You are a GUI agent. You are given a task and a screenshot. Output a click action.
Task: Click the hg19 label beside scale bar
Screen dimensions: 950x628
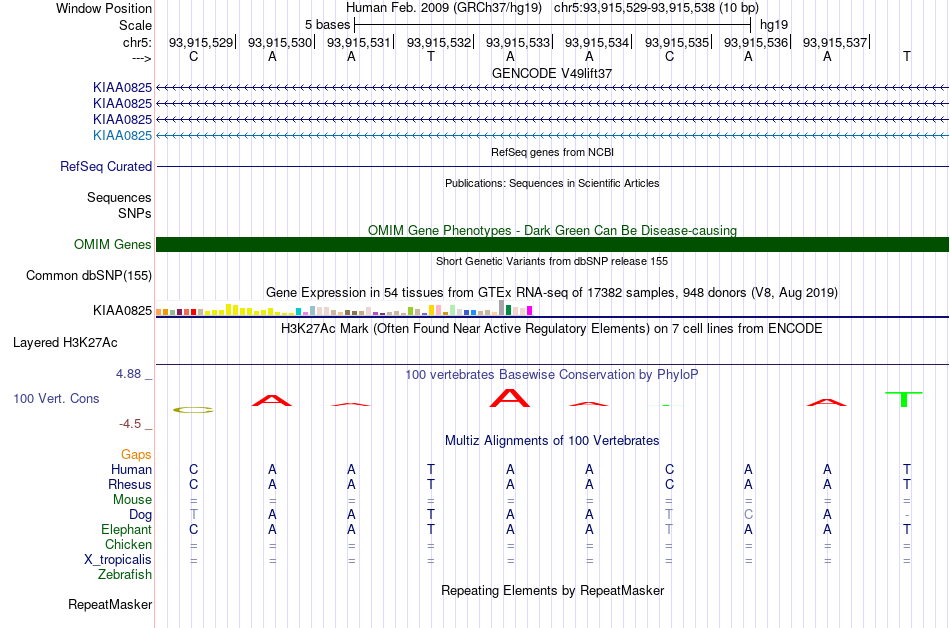coord(774,25)
